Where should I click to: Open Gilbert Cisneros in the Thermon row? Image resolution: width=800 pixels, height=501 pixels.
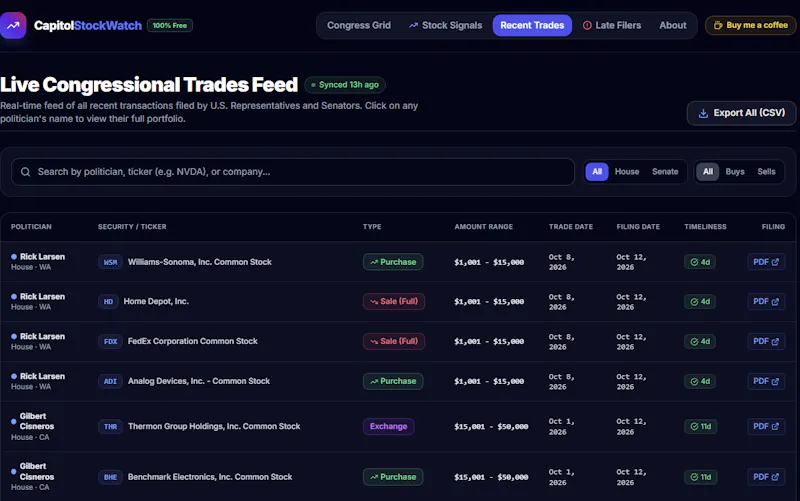click(x=37, y=421)
